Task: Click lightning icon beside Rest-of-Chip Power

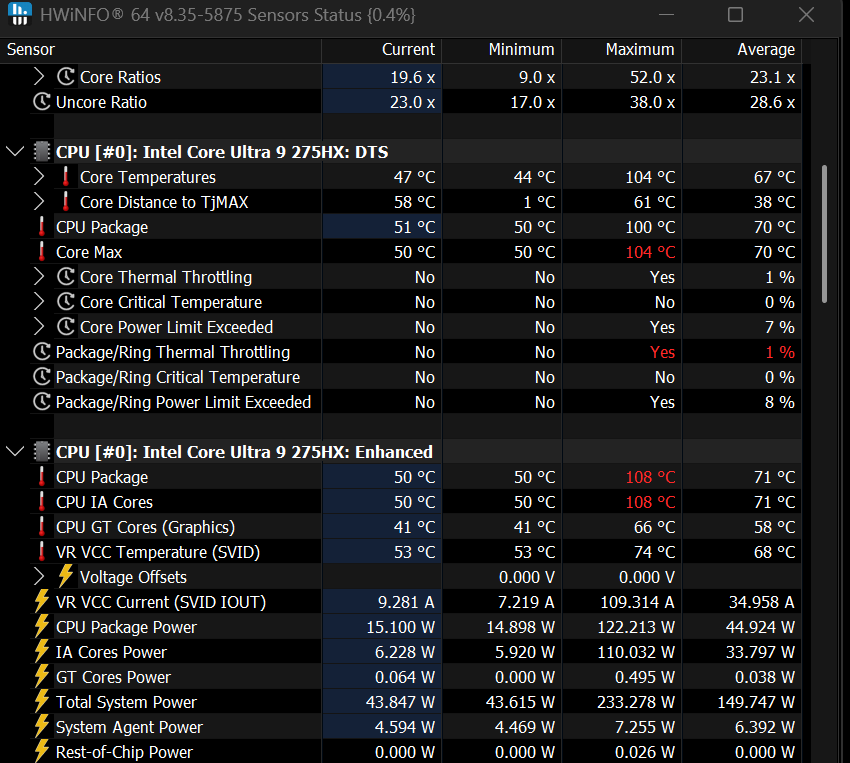Action: point(42,751)
